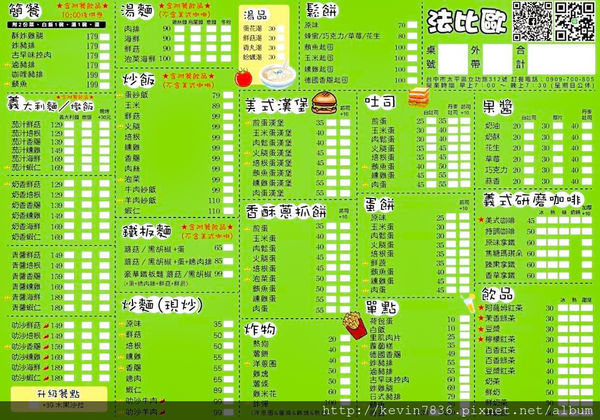Click the juice glass icon beside 飲品
The height and width of the screenshot is (420, 600).
click(x=468, y=303)
